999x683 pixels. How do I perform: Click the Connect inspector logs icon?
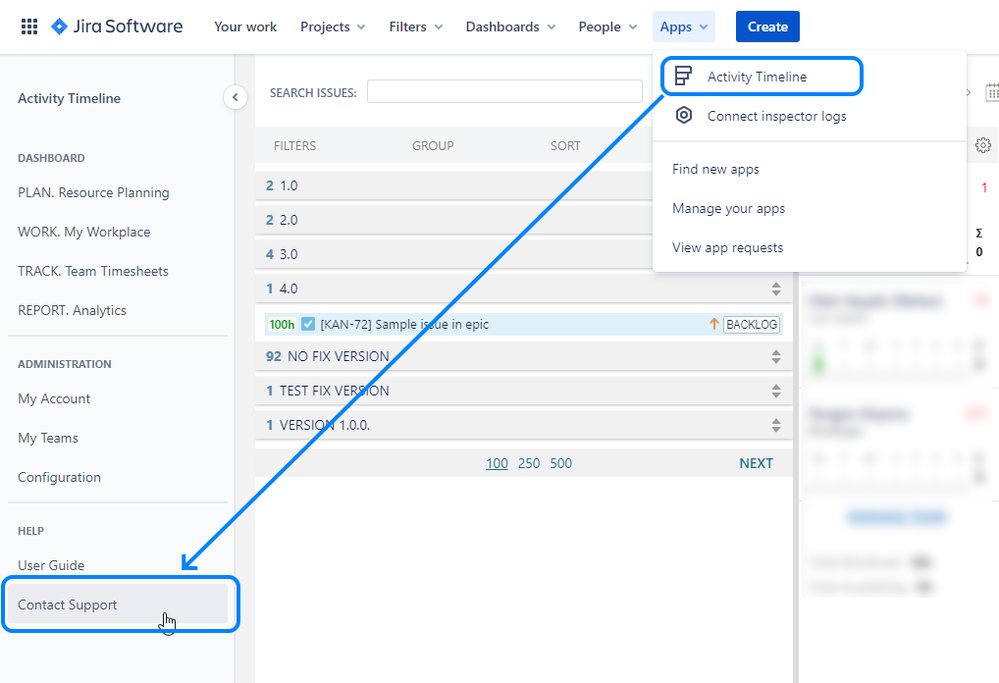pos(683,115)
